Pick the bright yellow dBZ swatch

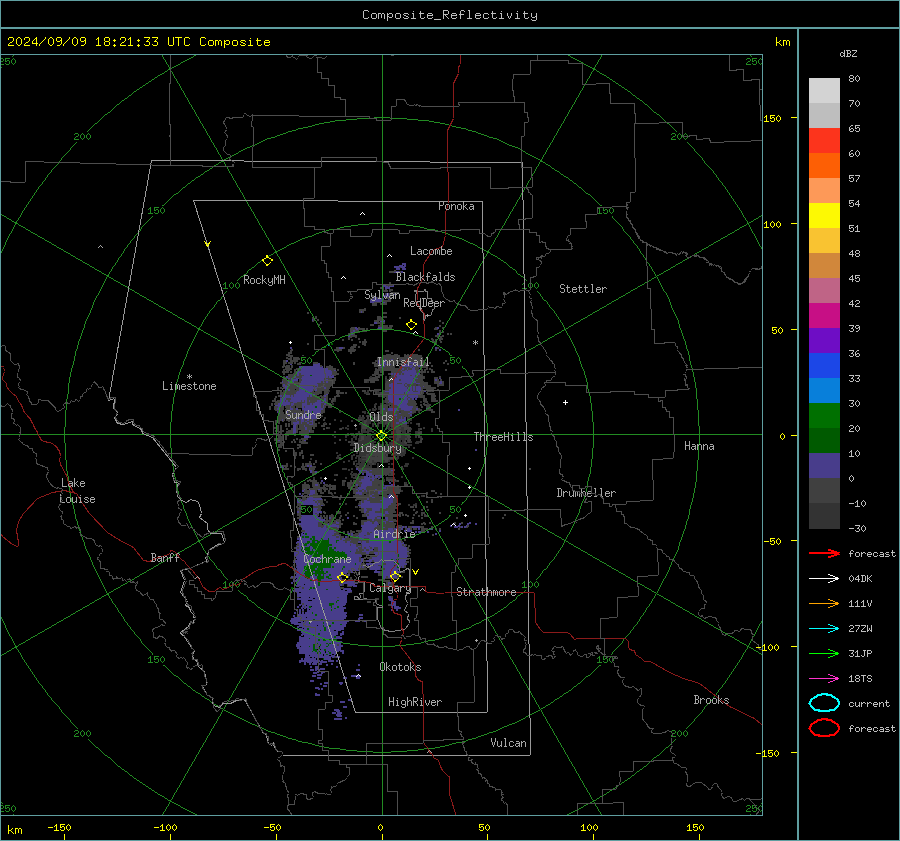point(824,216)
